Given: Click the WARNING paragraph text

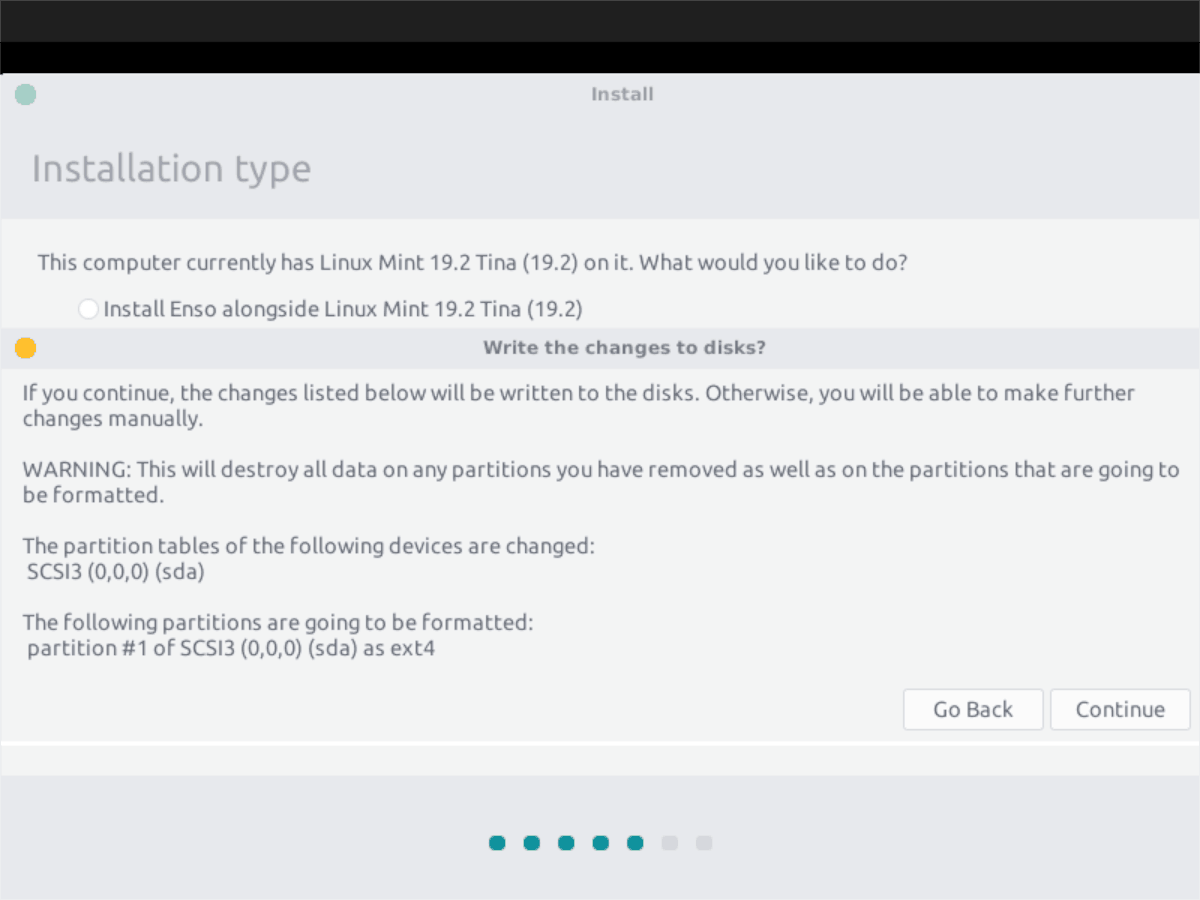Looking at the screenshot, I should (600, 481).
